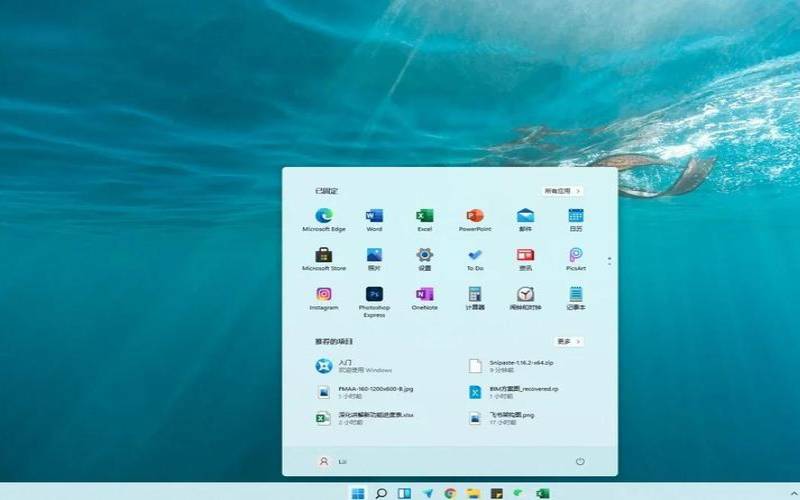Click More (更多) recommended items

568,341
